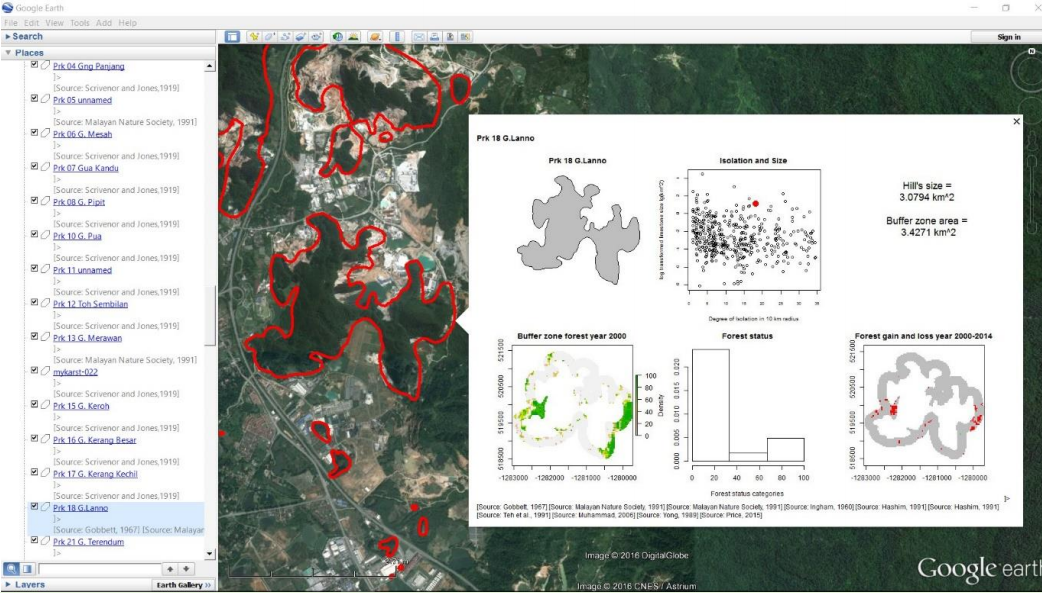Switch between Earth, Sky and planets
1046x593 pixels.
pos(373,36)
